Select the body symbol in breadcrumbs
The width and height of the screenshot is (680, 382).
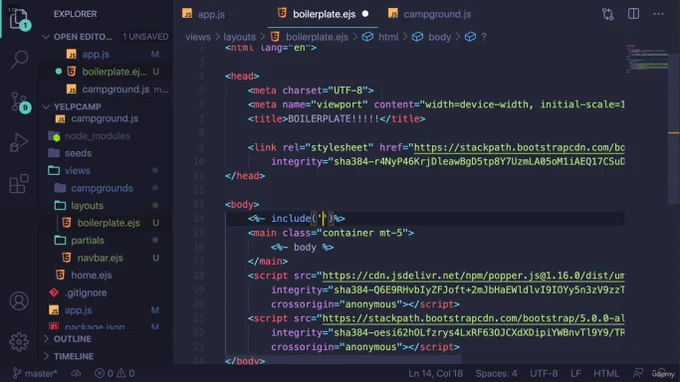click(431, 37)
